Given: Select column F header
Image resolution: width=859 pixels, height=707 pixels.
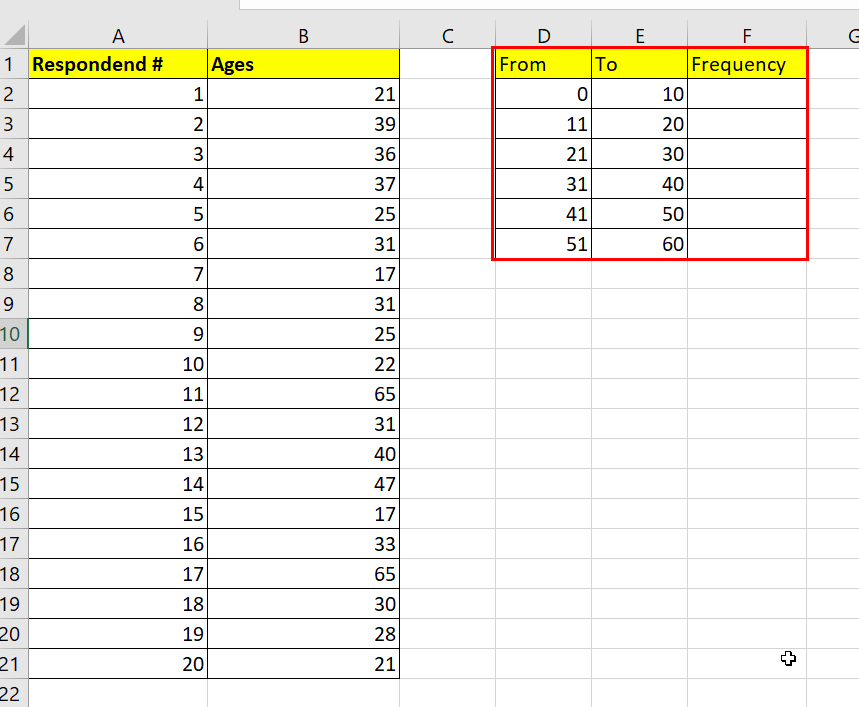Looking at the screenshot, I should [747, 36].
